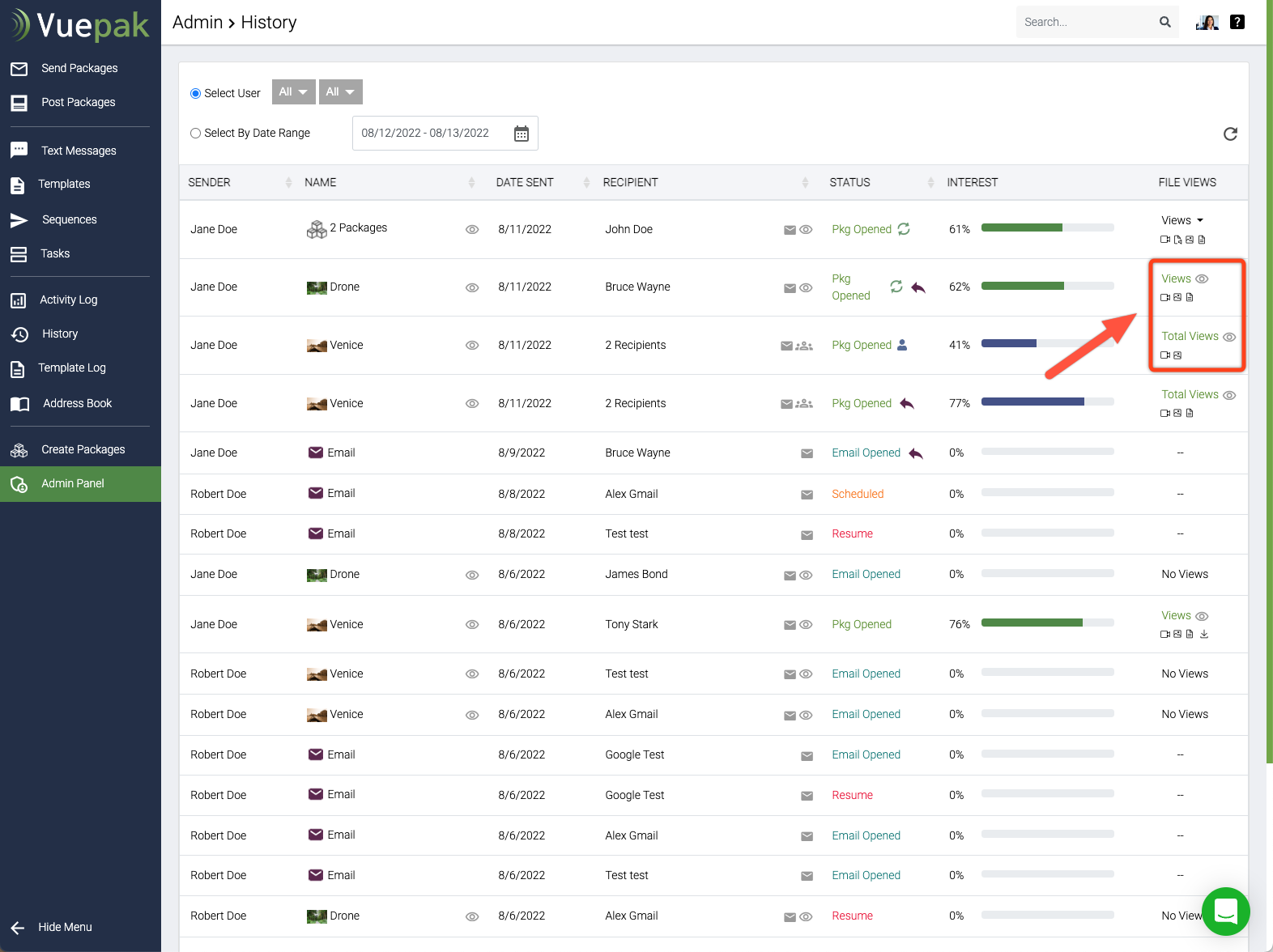Image resolution: width=1273 pixels, height=952 pixels.
Task: Go to Address Book in sidebar
Action: point(77,404)
